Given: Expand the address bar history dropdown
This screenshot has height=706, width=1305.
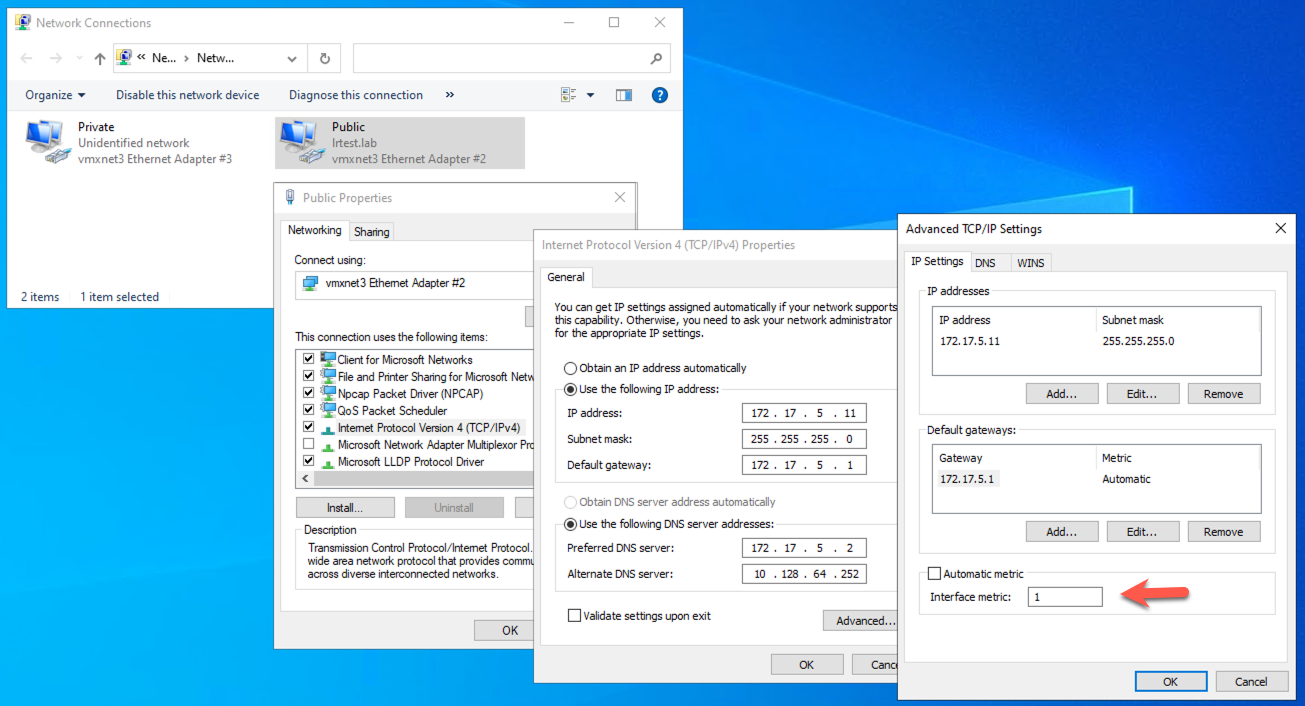Looking at the screenshot, I should point(291,58).
